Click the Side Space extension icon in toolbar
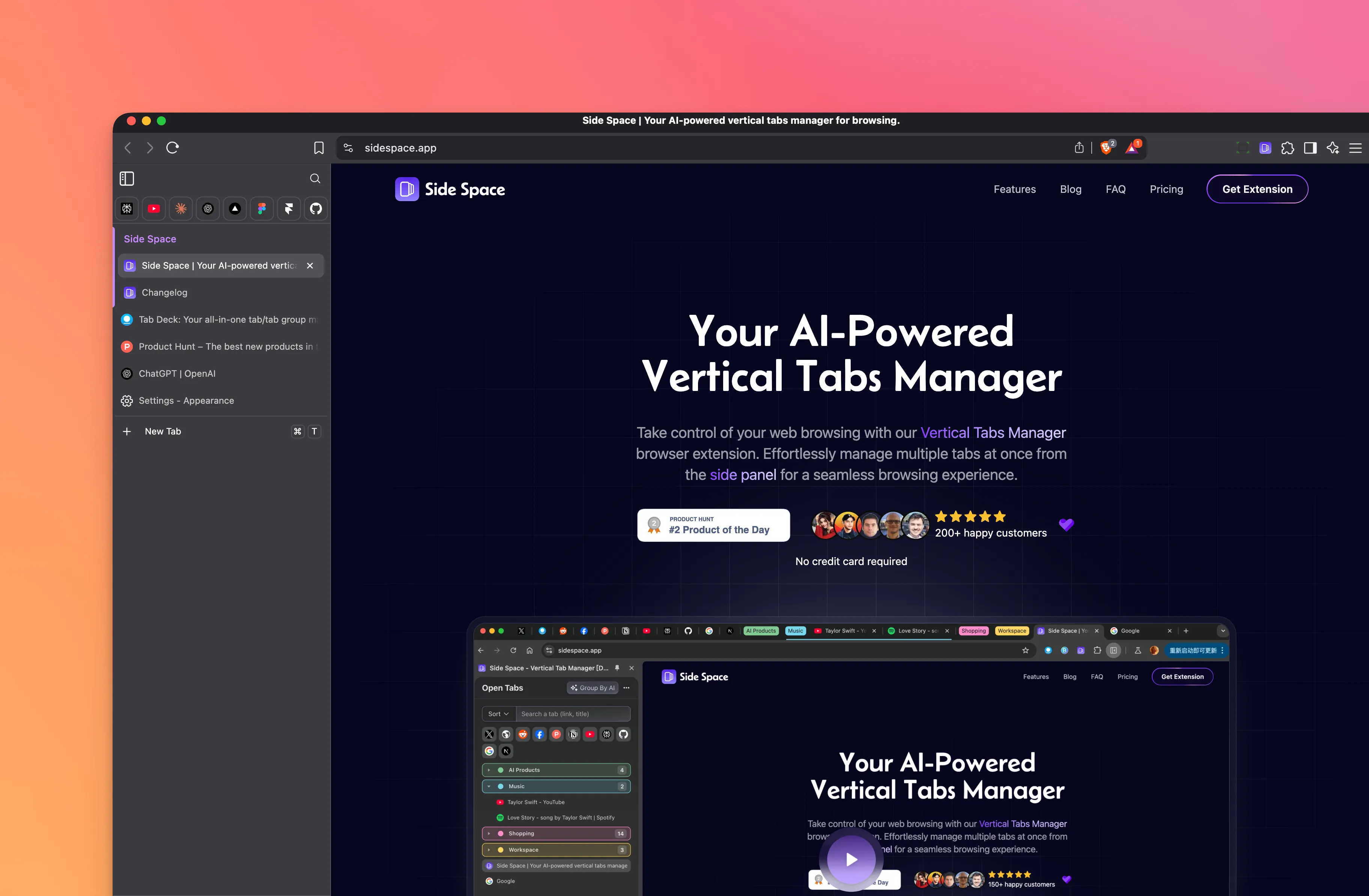1369x896 pixels. [x=1265, y=148]
